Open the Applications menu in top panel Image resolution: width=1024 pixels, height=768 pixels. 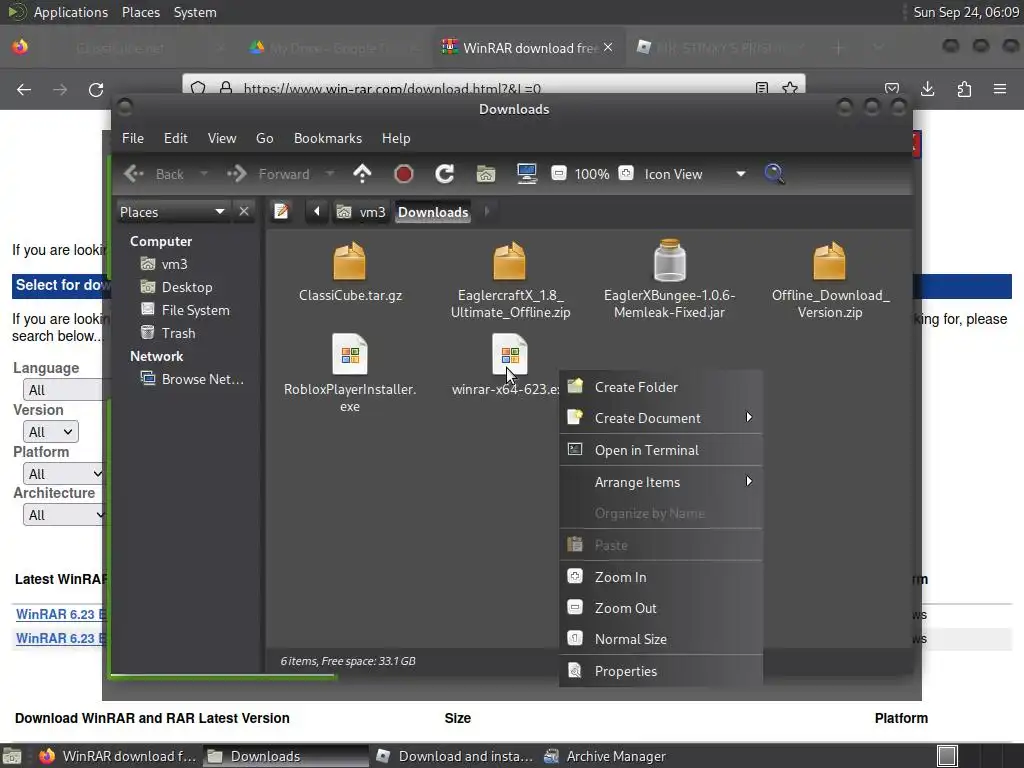71,12
